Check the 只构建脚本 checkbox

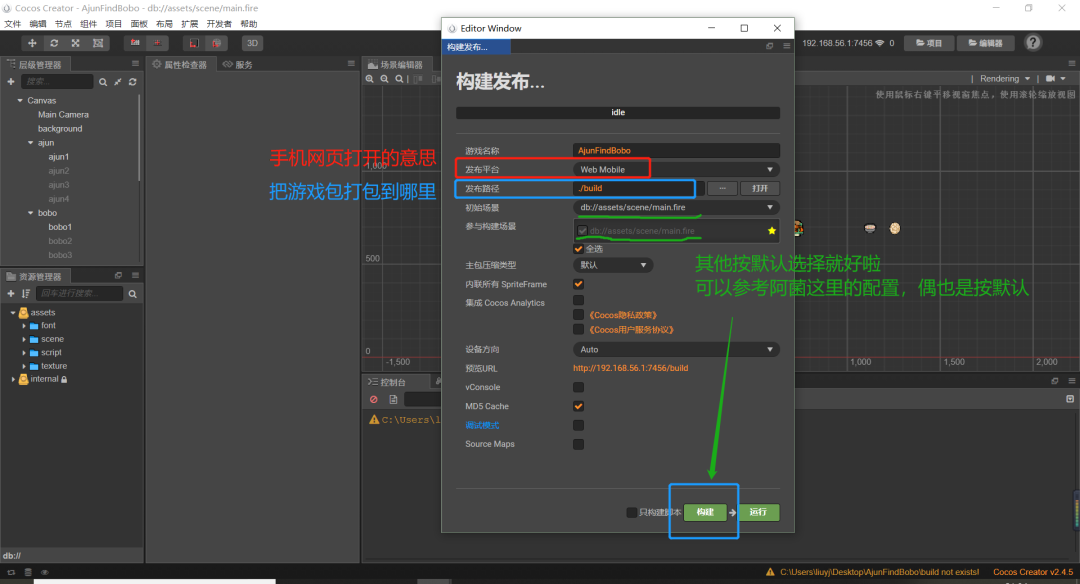(x=631, y=512)
